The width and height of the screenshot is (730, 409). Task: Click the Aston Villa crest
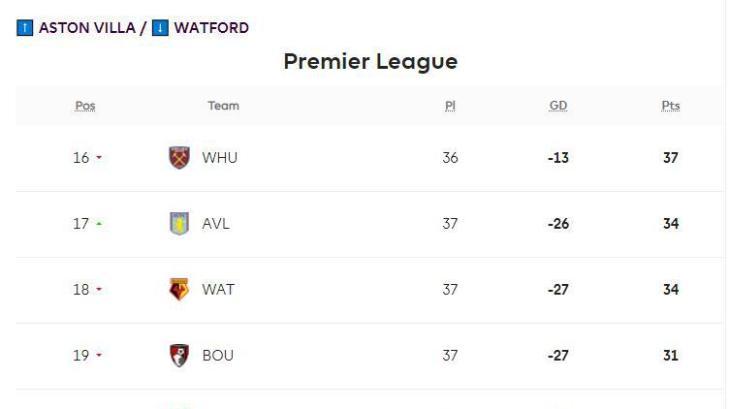pyautogui.click(x=179, y=223)
